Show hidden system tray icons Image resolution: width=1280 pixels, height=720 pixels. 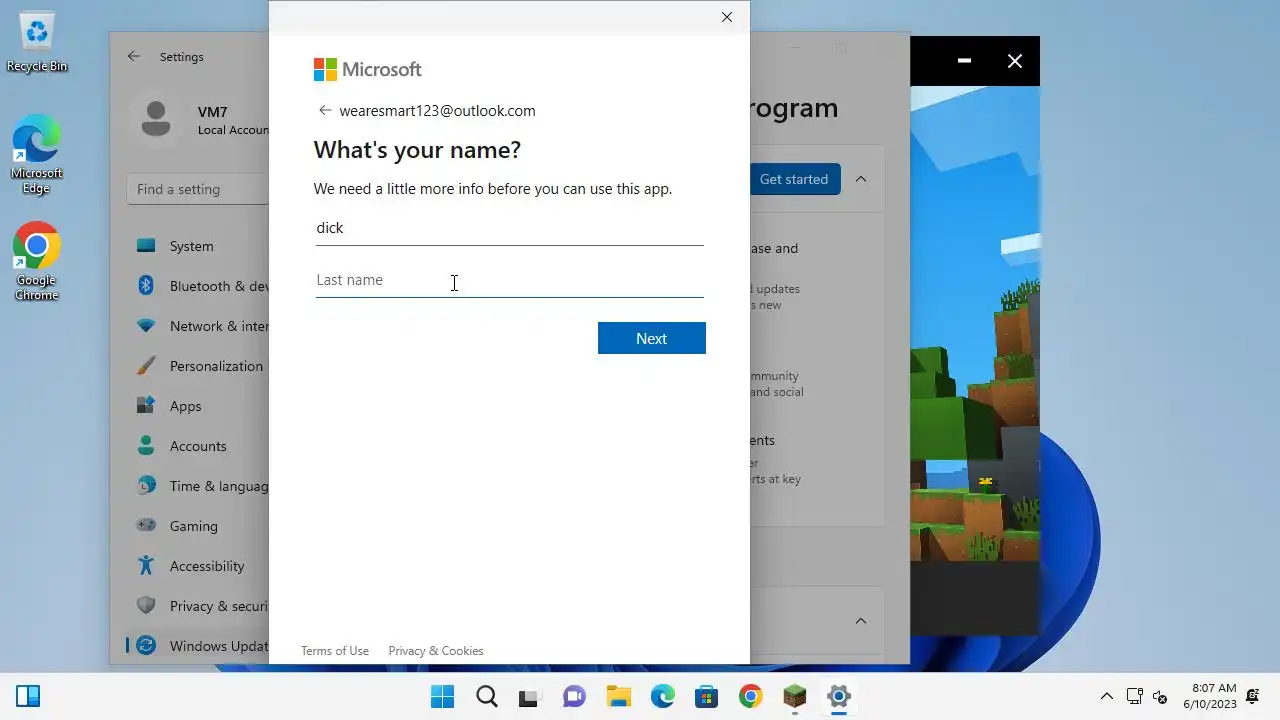coord(1107,696)
